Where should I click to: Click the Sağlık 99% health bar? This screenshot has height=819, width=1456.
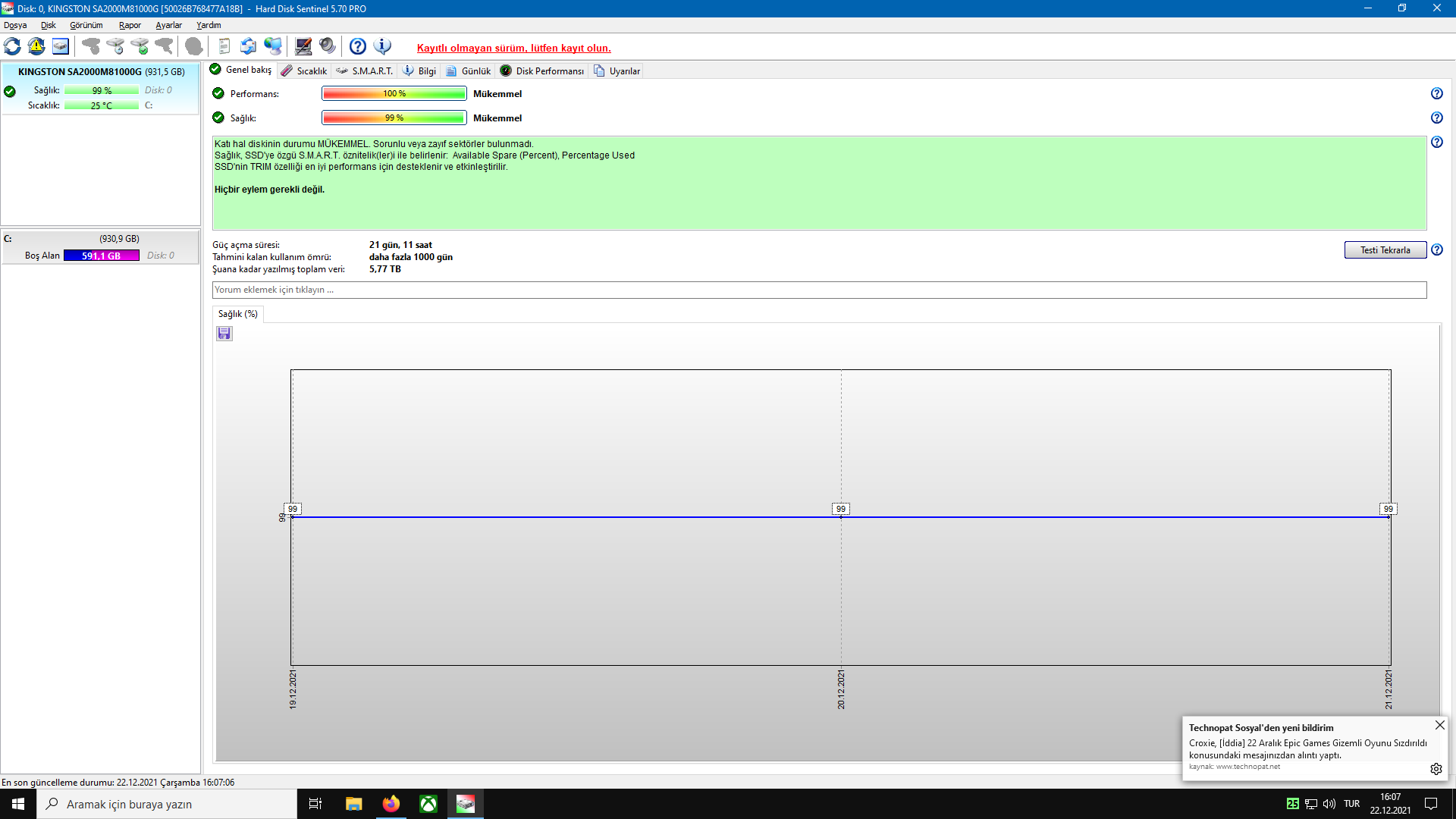pyautogui.click(x=394, y=118)
